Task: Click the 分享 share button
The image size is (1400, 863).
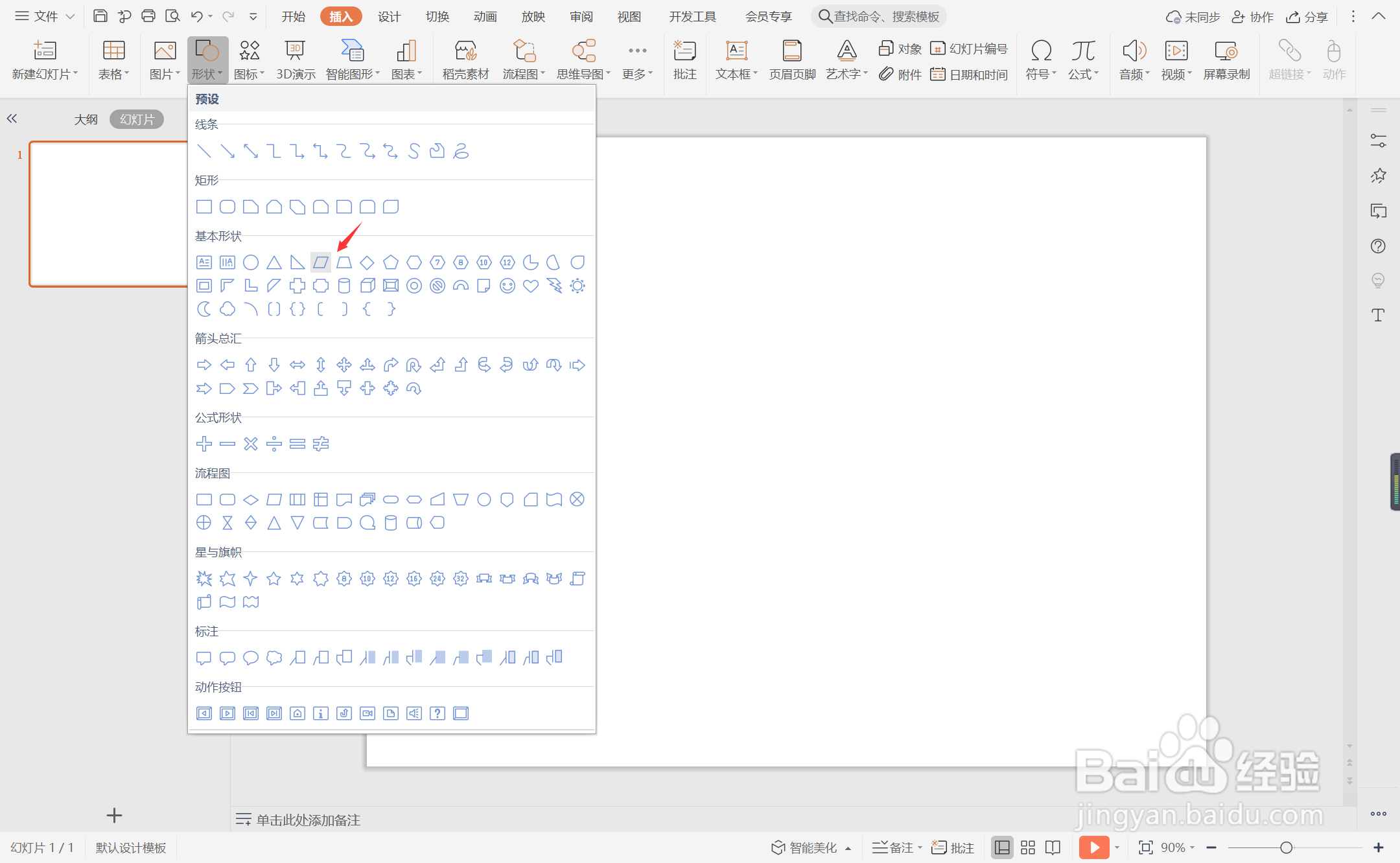Action: (x=1307, y=16)
